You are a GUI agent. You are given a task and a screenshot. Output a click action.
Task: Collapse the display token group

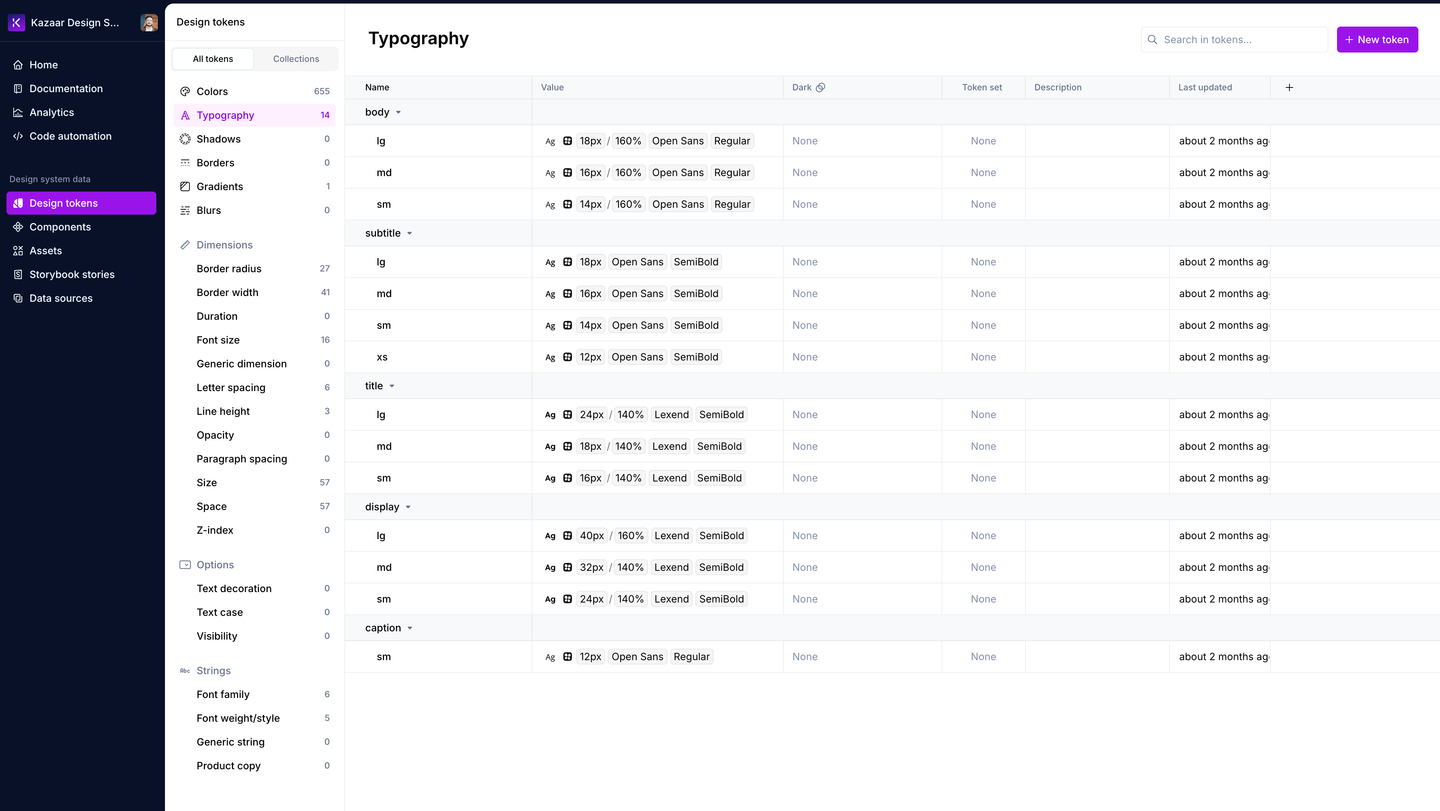point(408,507)
